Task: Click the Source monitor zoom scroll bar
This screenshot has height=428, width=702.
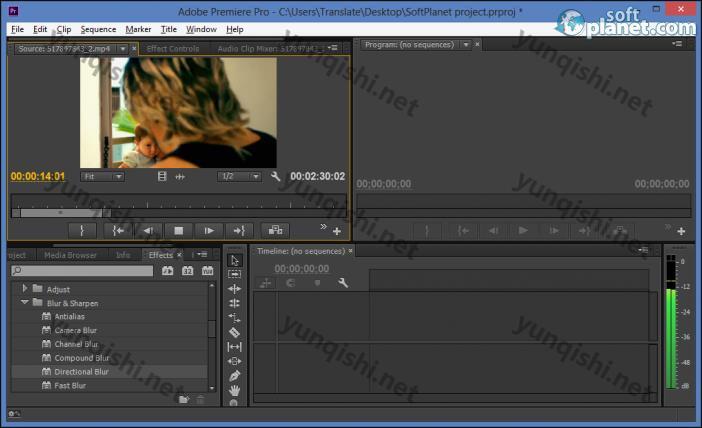Action: pyautogui.click(x=61, y=214)
